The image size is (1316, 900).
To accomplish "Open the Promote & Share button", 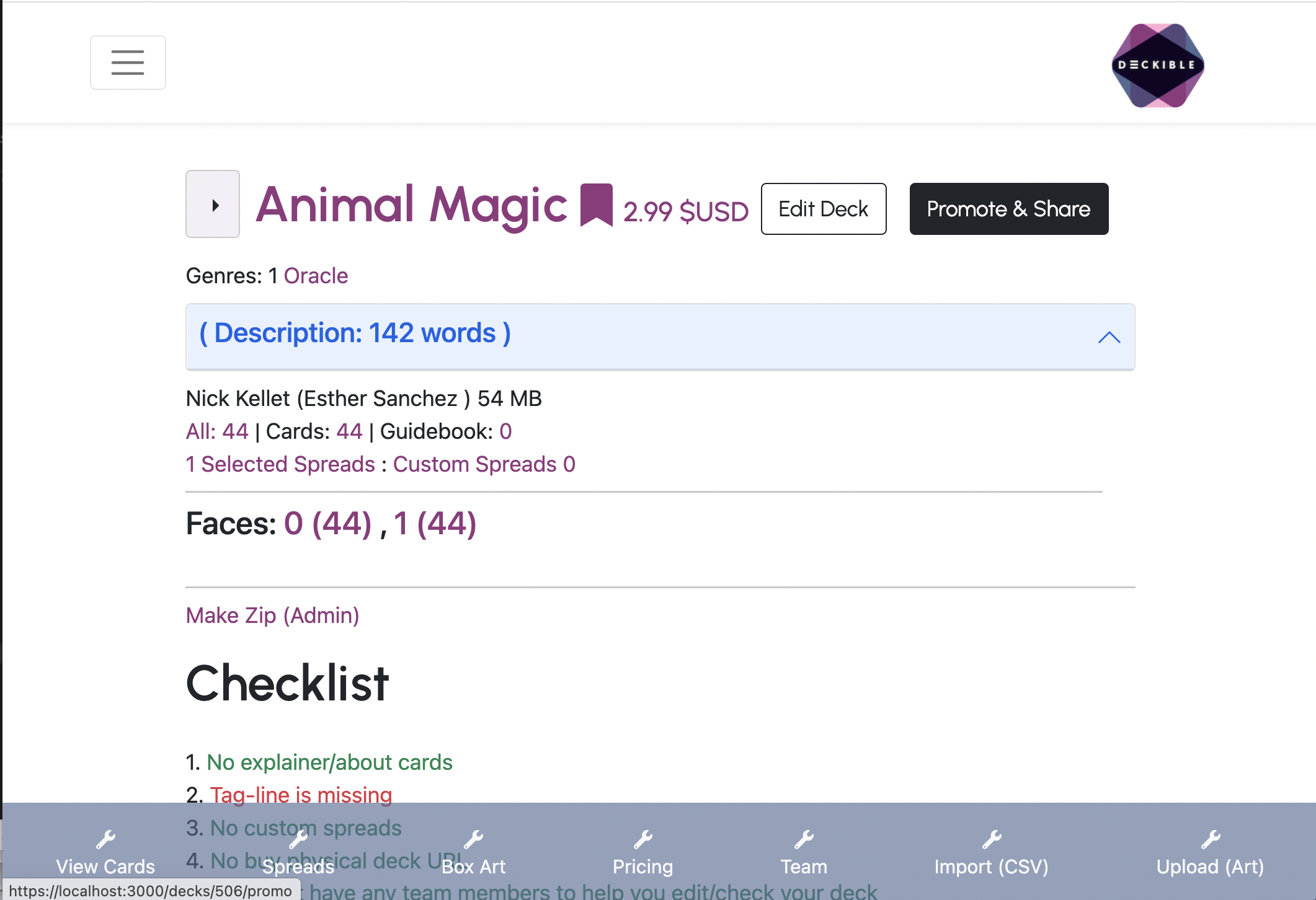I will point(1008,209).
